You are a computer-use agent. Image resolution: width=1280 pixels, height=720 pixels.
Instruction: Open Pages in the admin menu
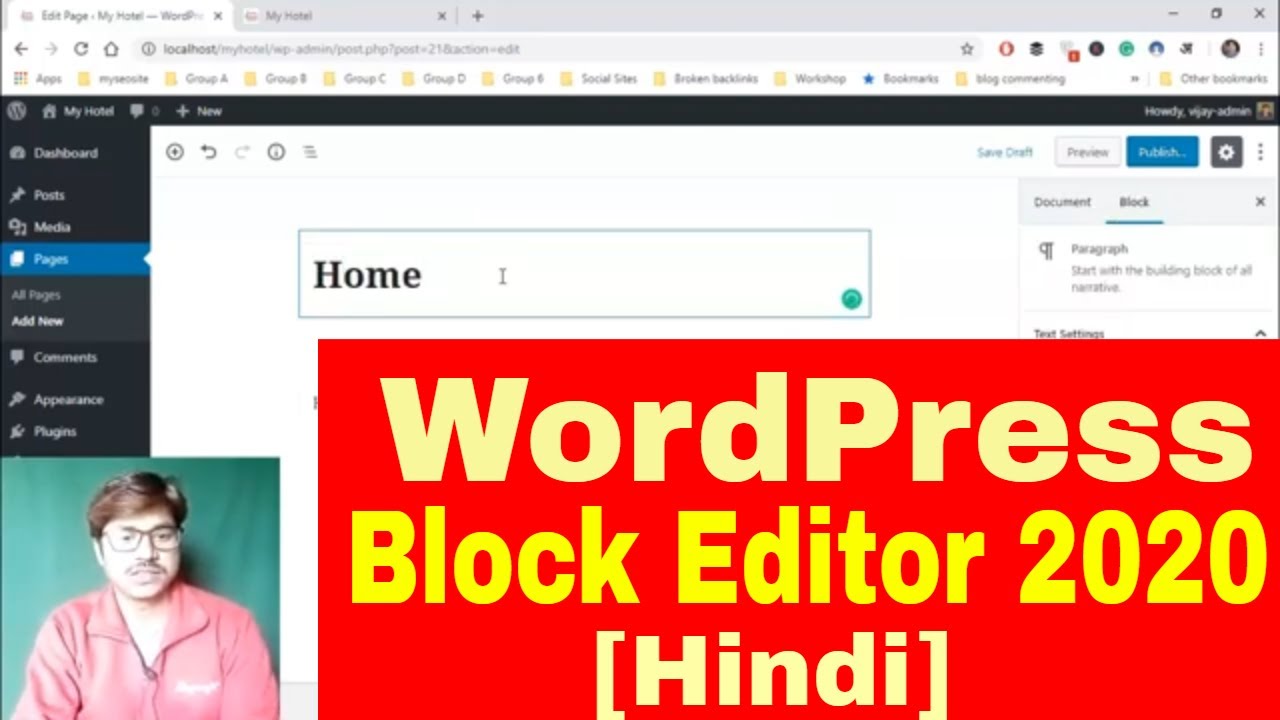(x=51, y=259)
